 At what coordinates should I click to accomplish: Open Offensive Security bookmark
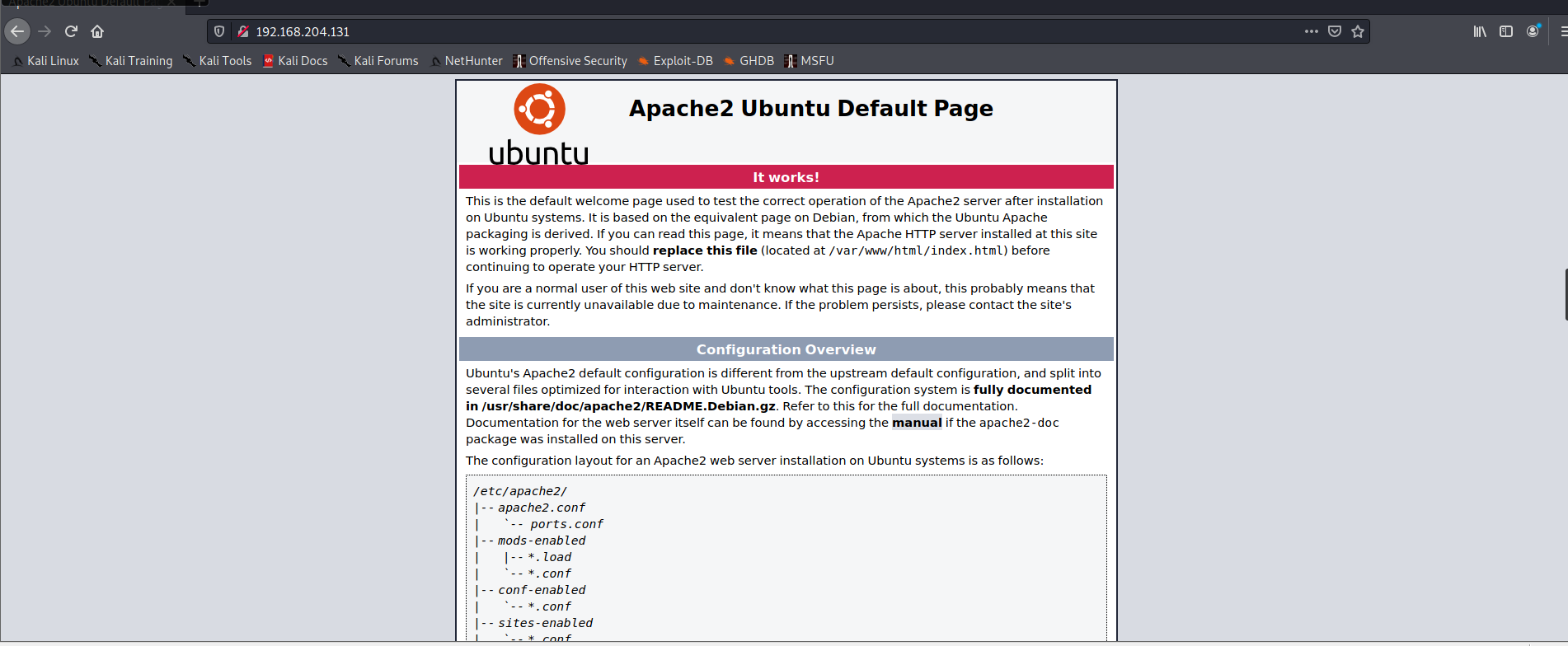(570, 61)
